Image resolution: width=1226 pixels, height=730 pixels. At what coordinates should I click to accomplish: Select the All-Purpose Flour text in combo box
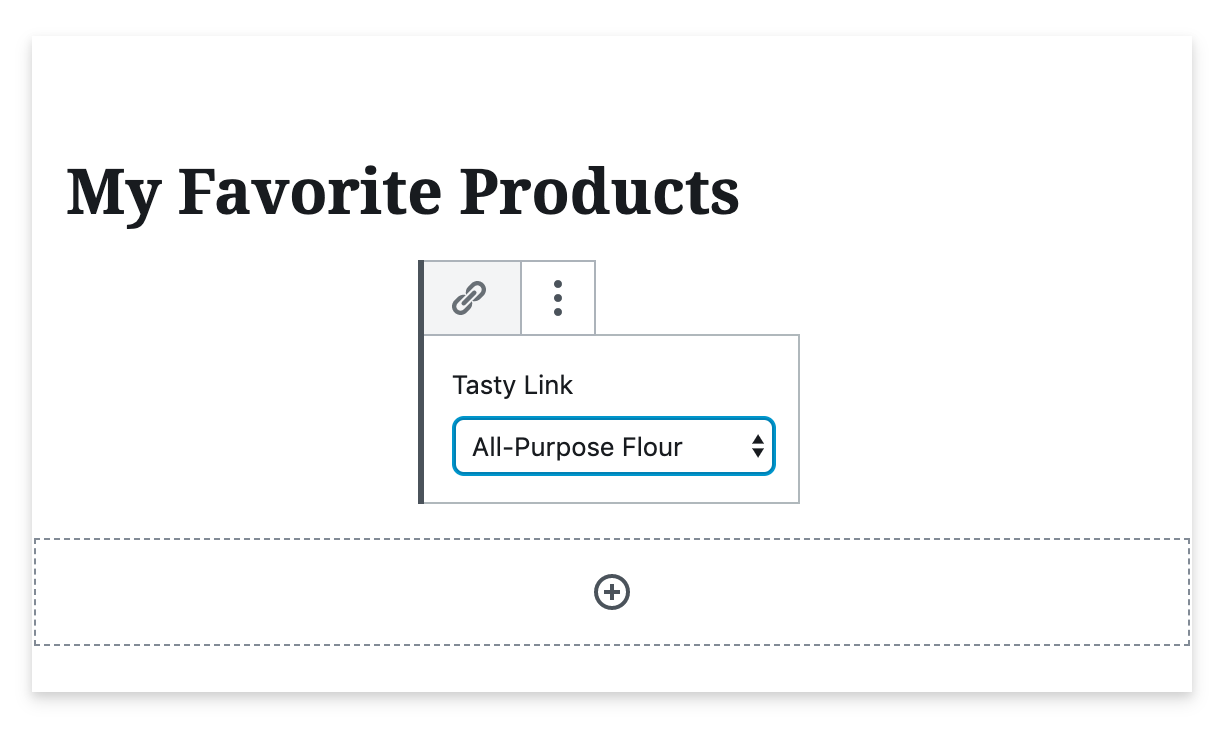point(577,447)
